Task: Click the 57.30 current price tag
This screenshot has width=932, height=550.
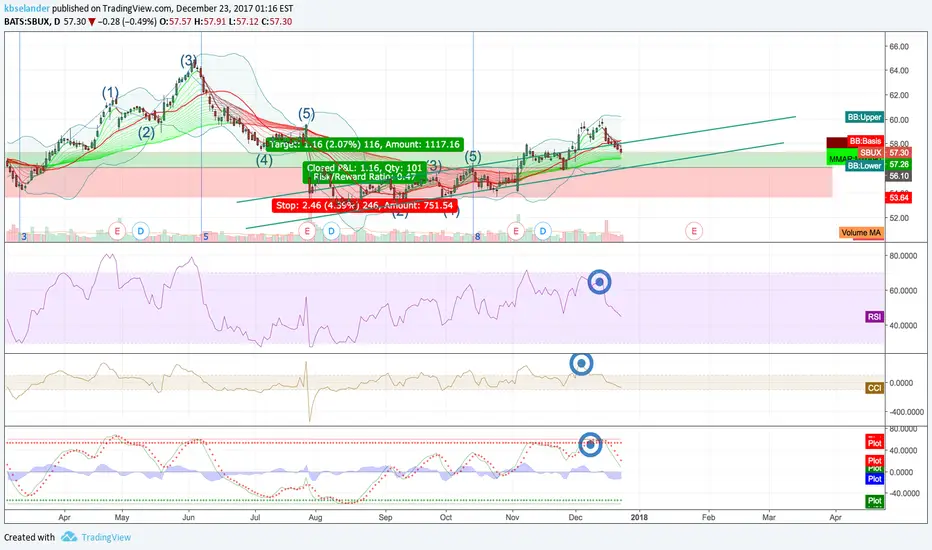Action: (898, 153)
